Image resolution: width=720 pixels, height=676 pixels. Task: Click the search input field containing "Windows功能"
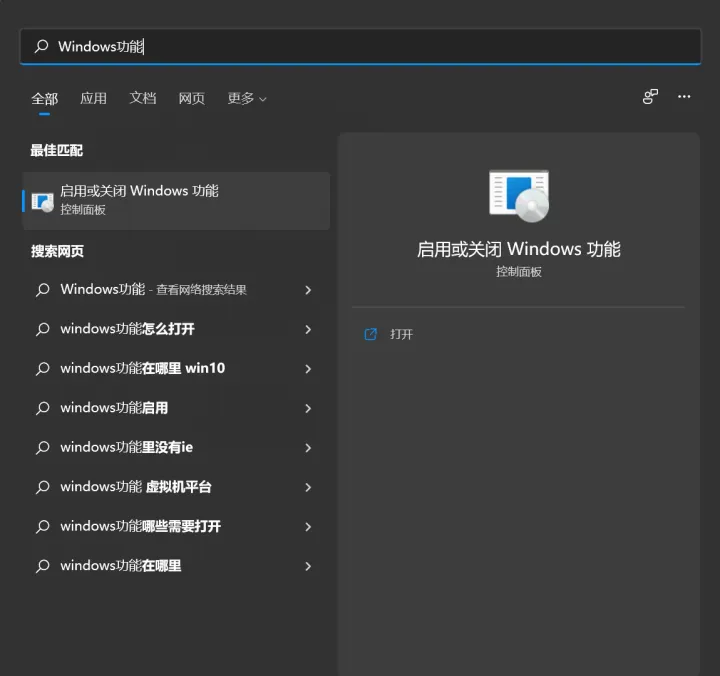[x=360, y=46]
